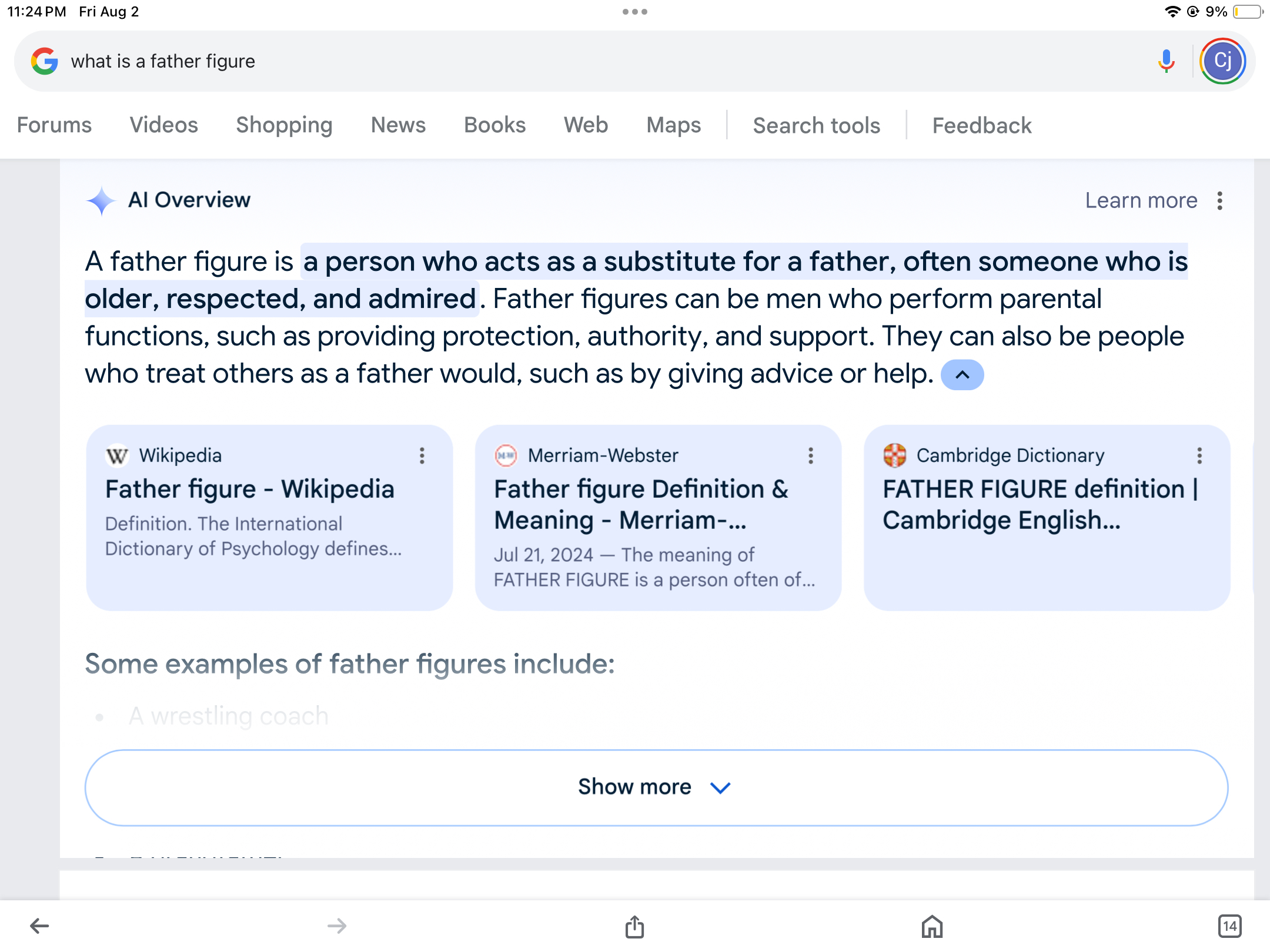Screen dimensions: 1270x952
Task: Open the tab switcher showing 14 tabs
Action: click(x=1229, y=927)
